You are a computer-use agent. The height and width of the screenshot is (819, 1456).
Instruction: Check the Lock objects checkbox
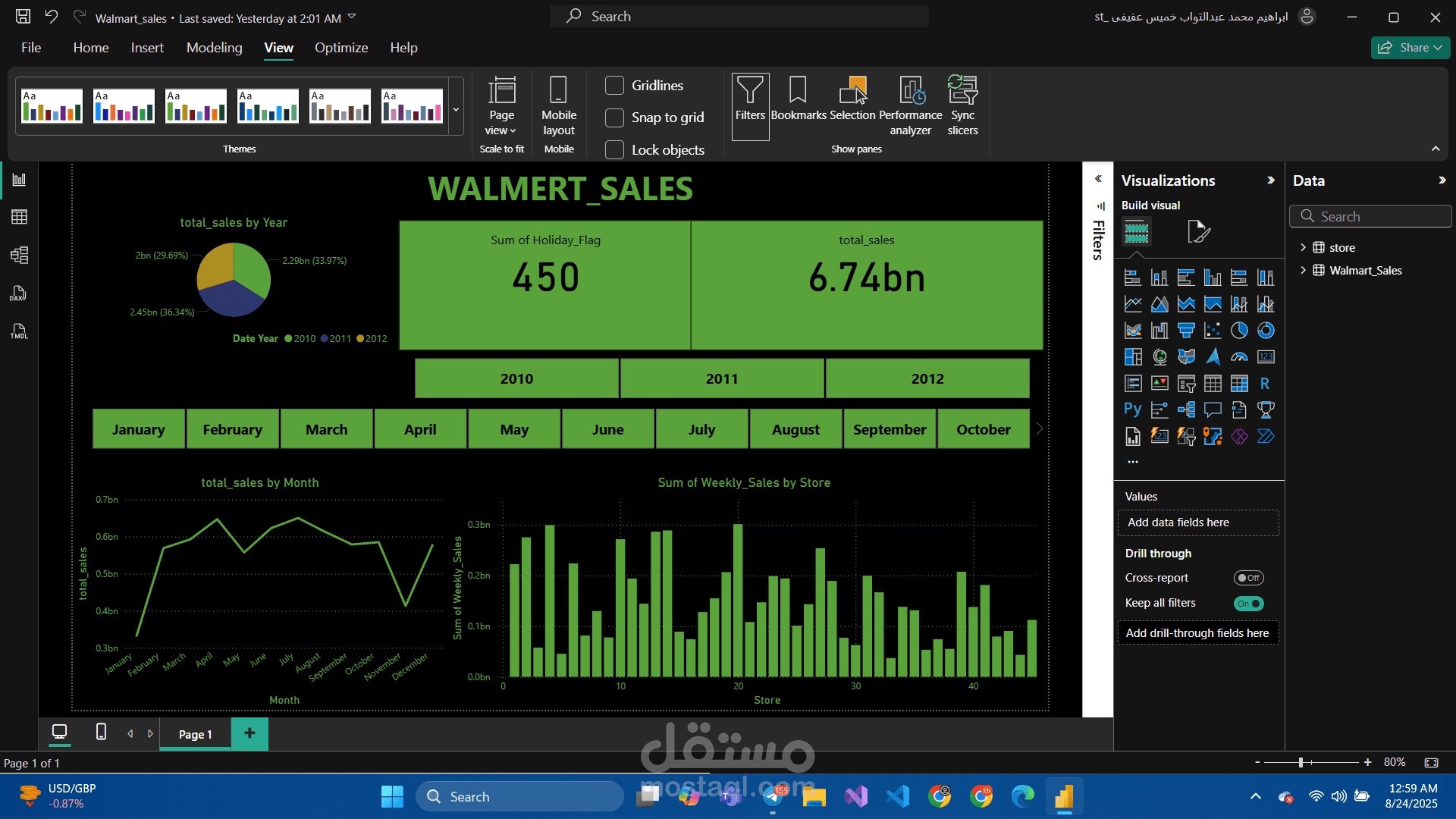point(615,150)
